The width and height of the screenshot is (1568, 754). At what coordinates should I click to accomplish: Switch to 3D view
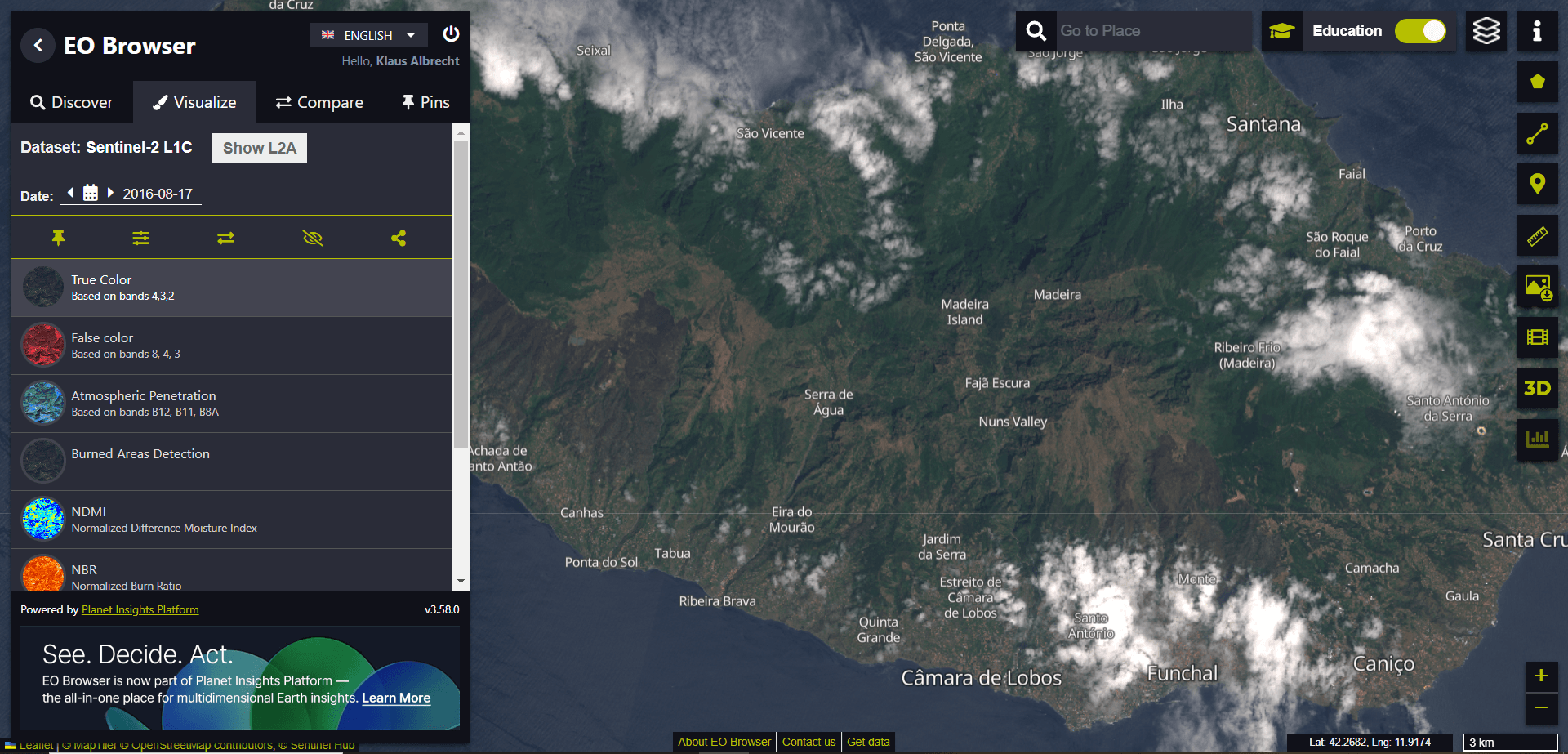tap(1537, 388)
